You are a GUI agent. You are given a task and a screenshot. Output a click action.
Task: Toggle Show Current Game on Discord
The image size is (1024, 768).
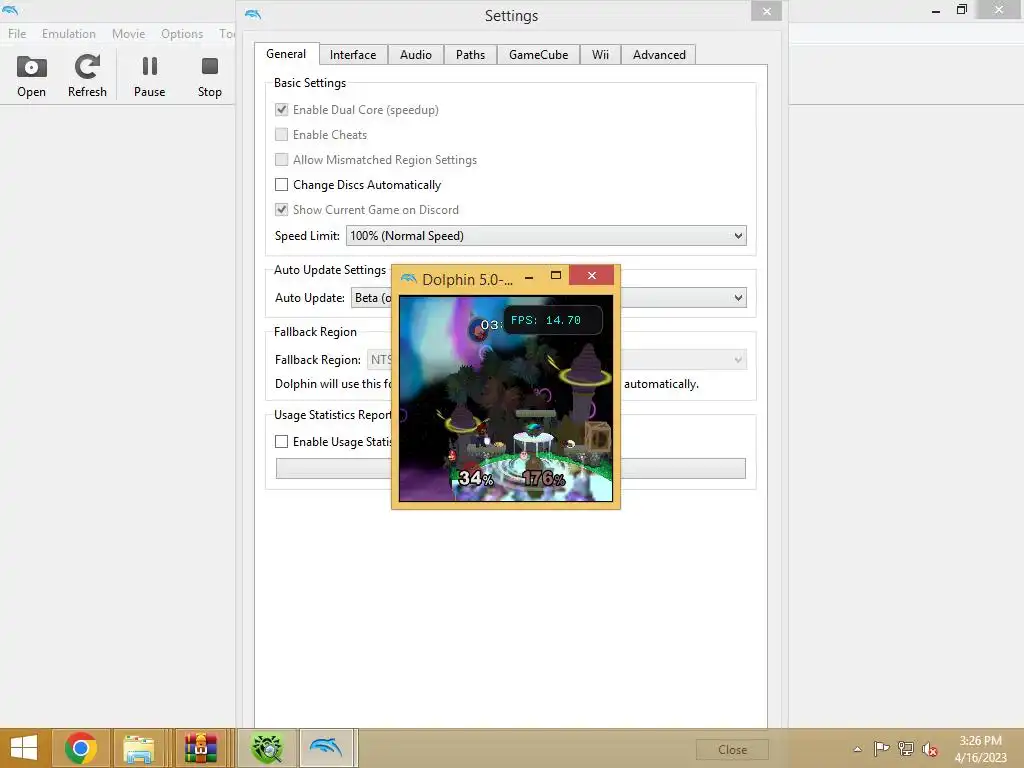click(281, 210)
